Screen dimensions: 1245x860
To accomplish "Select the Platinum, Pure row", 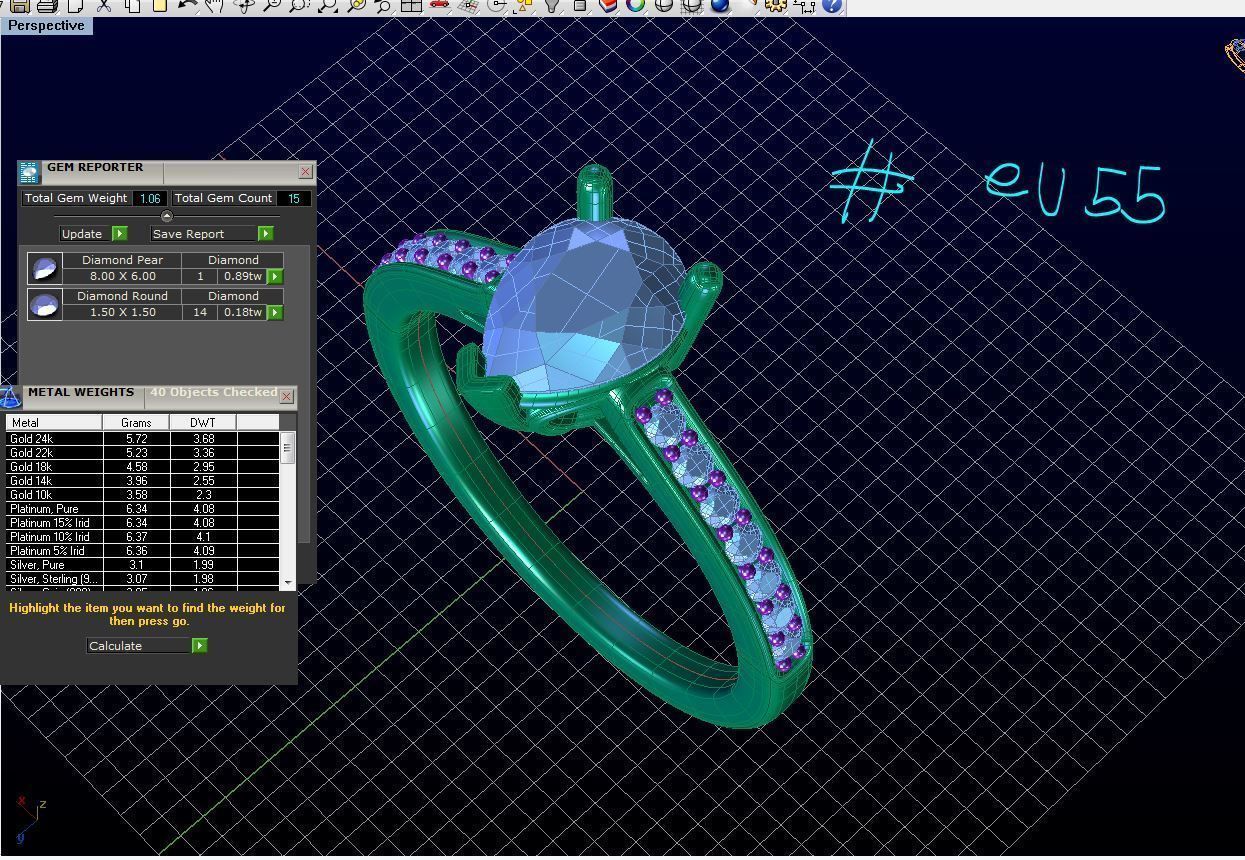I will tap(142, 509).
